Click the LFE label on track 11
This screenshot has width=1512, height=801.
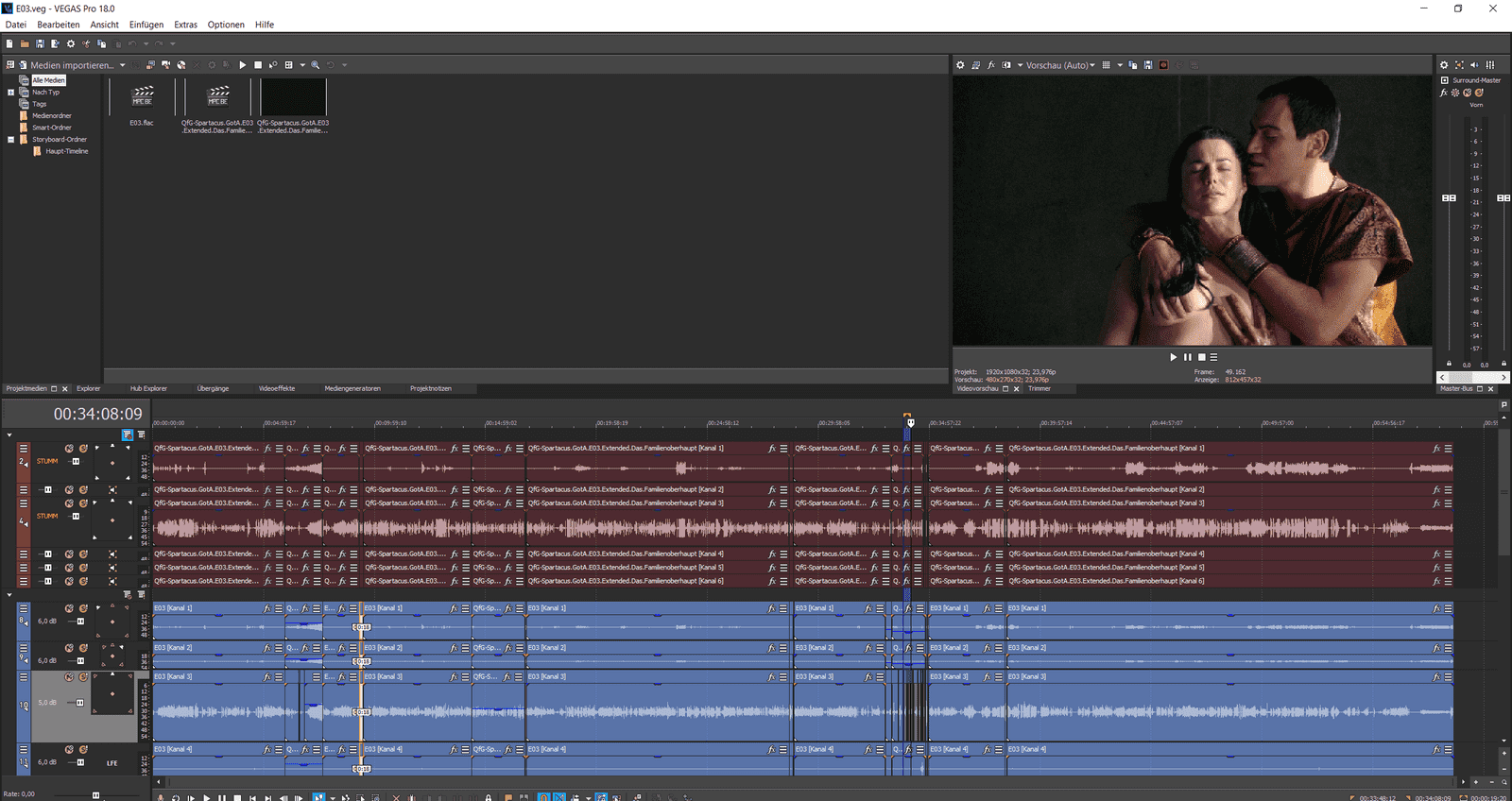112,762
